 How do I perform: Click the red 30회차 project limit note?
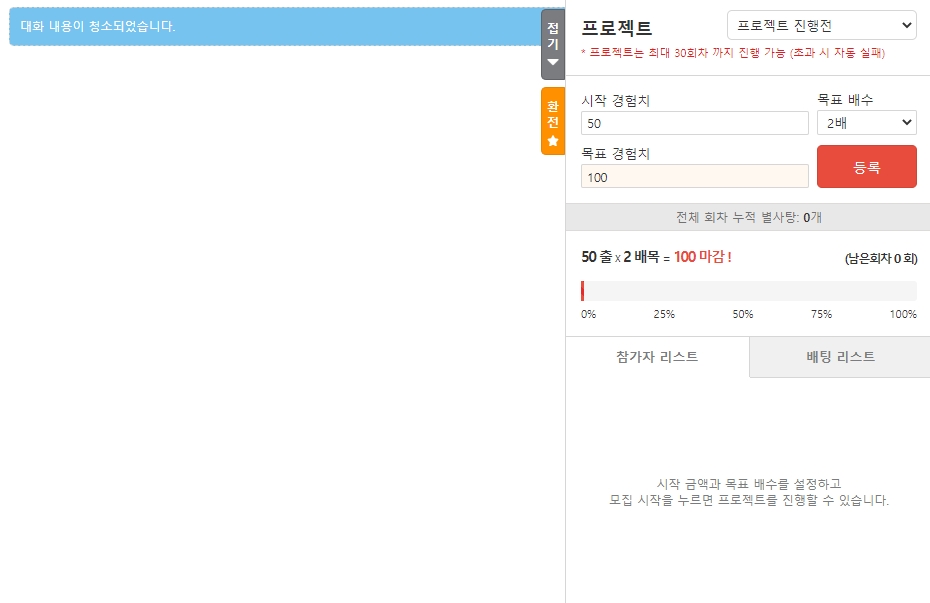[733, 53]
